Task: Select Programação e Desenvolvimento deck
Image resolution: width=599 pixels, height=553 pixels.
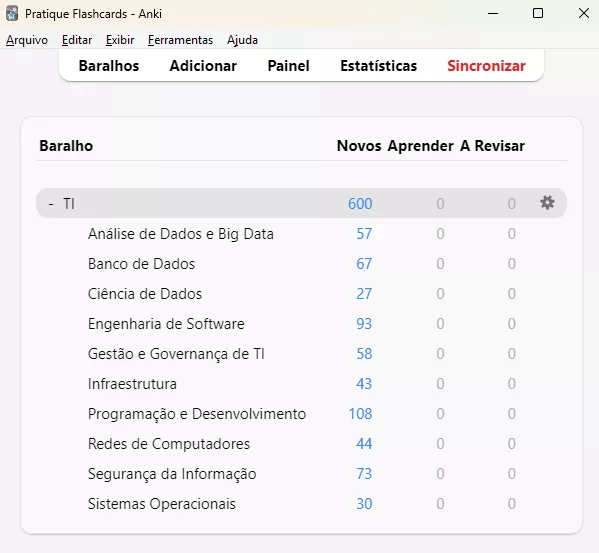Action: click(x=197, y=414)
